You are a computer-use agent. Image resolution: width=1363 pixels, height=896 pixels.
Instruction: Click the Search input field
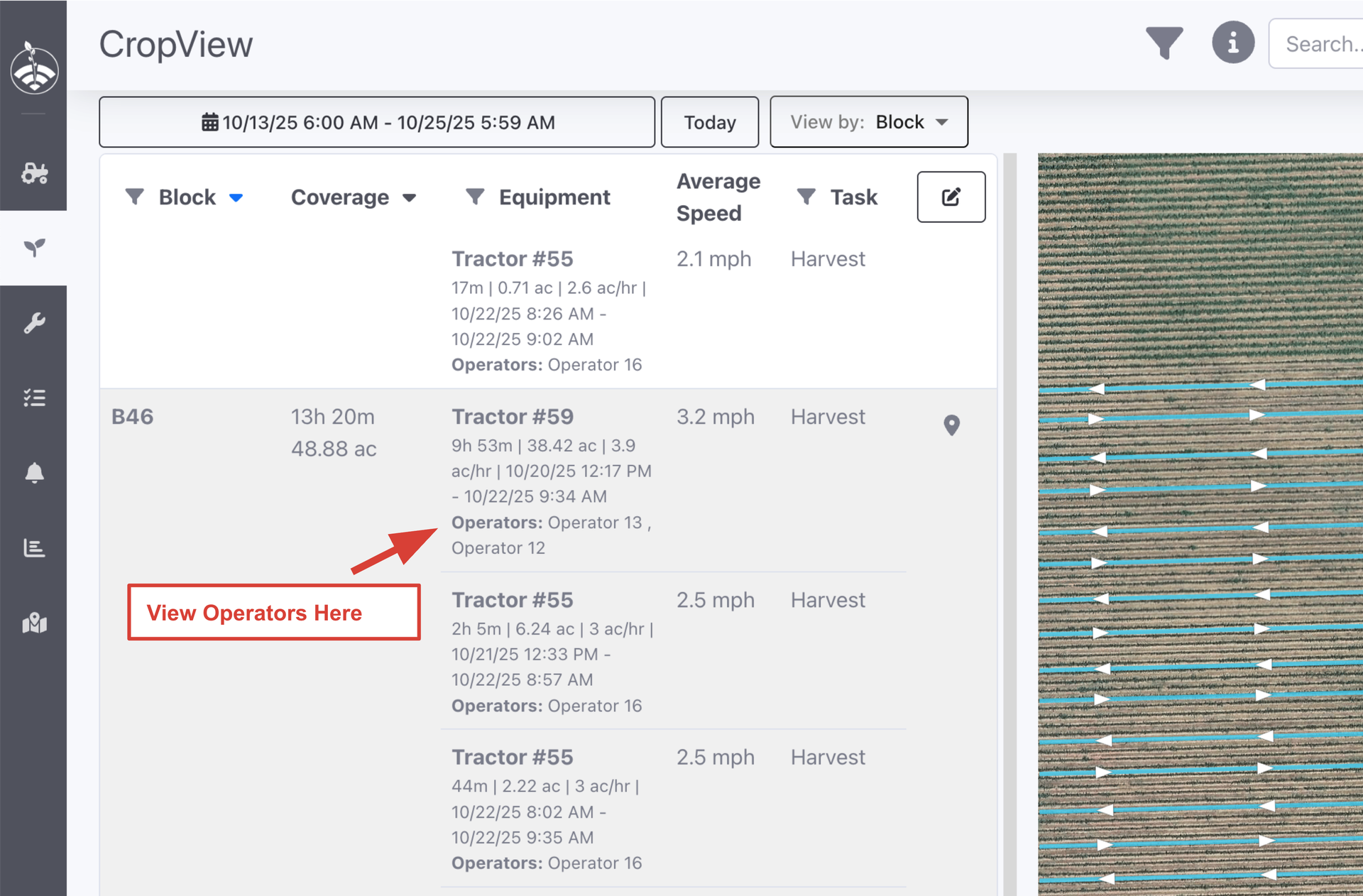(1322, 44)
